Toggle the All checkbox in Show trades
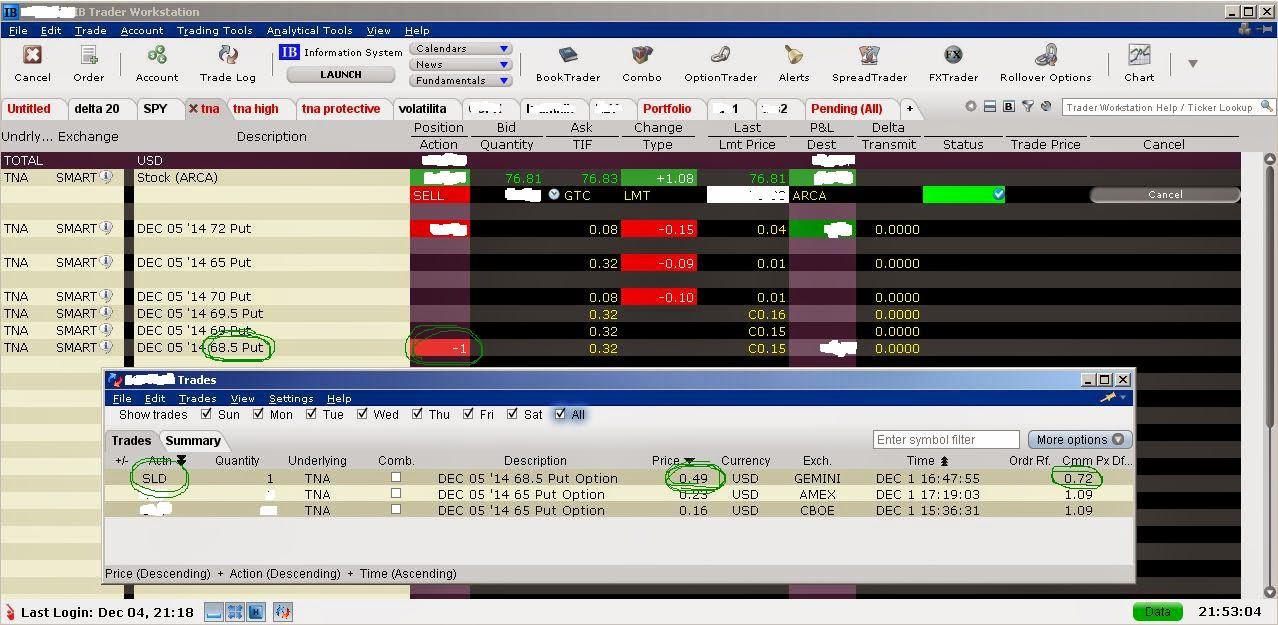 560,414
